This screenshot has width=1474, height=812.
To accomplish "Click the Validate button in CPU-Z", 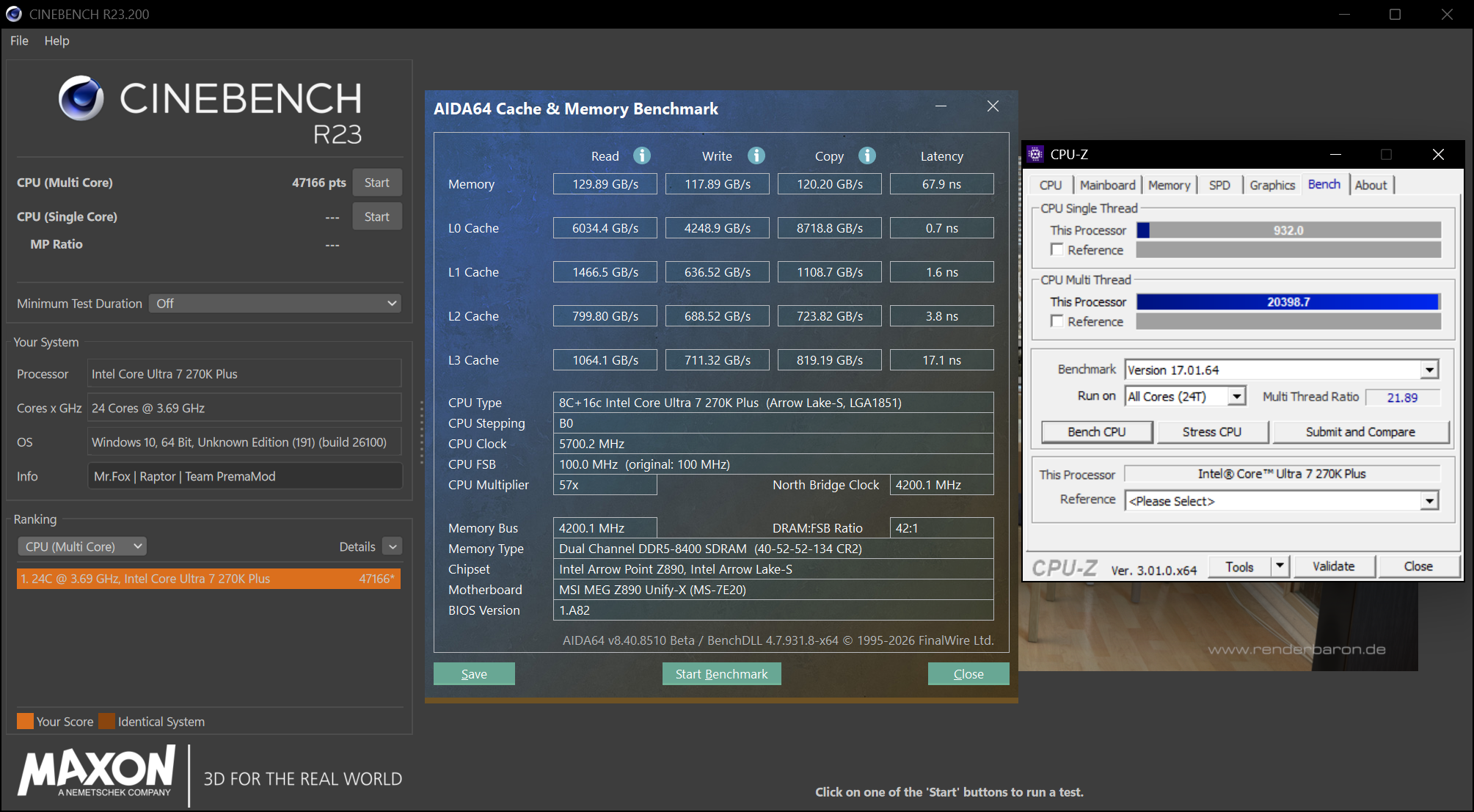I will (x=1333, y=566).
